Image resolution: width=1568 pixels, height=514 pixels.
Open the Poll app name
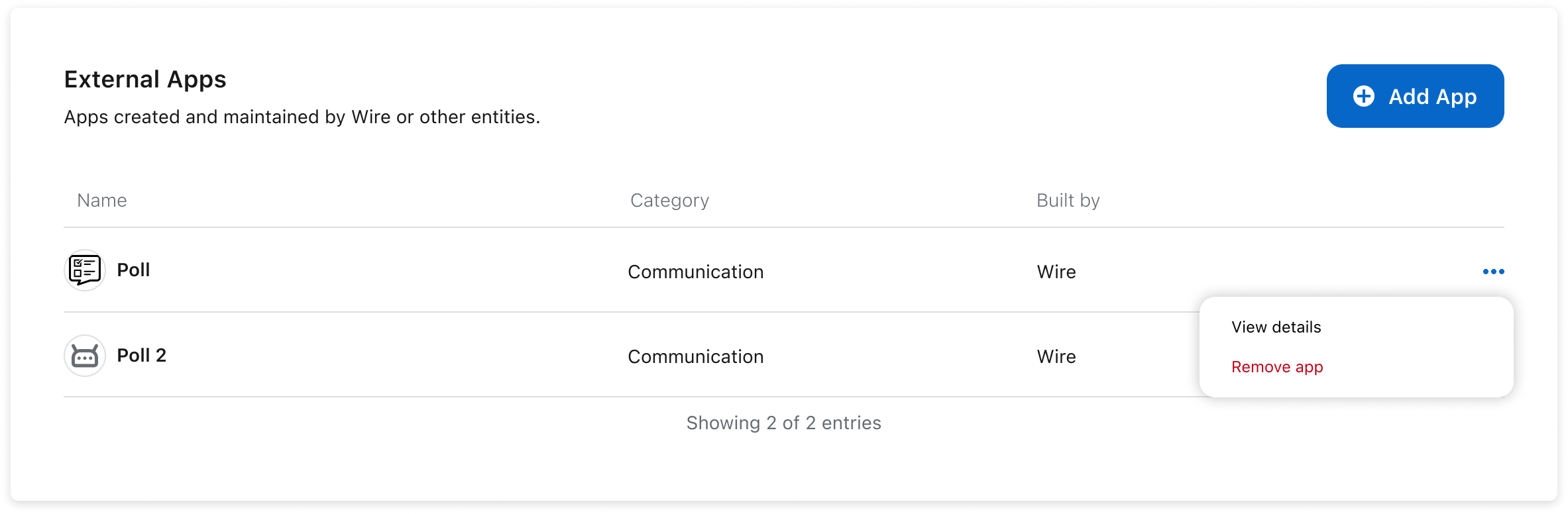click(133, 270)
